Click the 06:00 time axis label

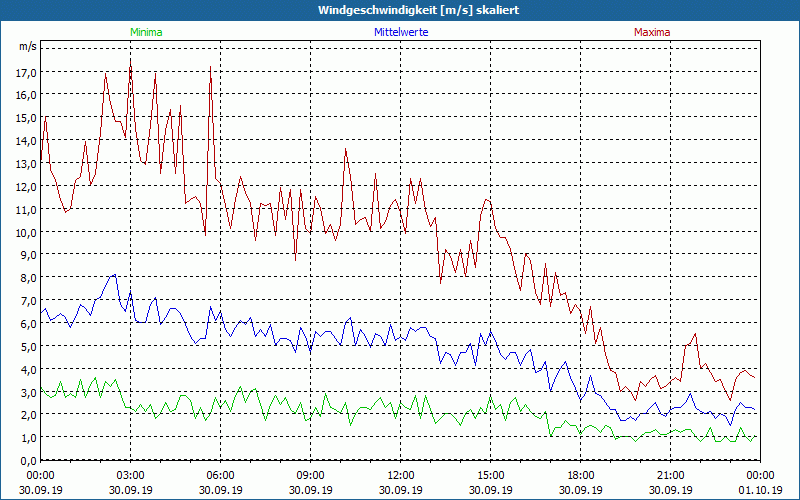(x=220, y=476)
